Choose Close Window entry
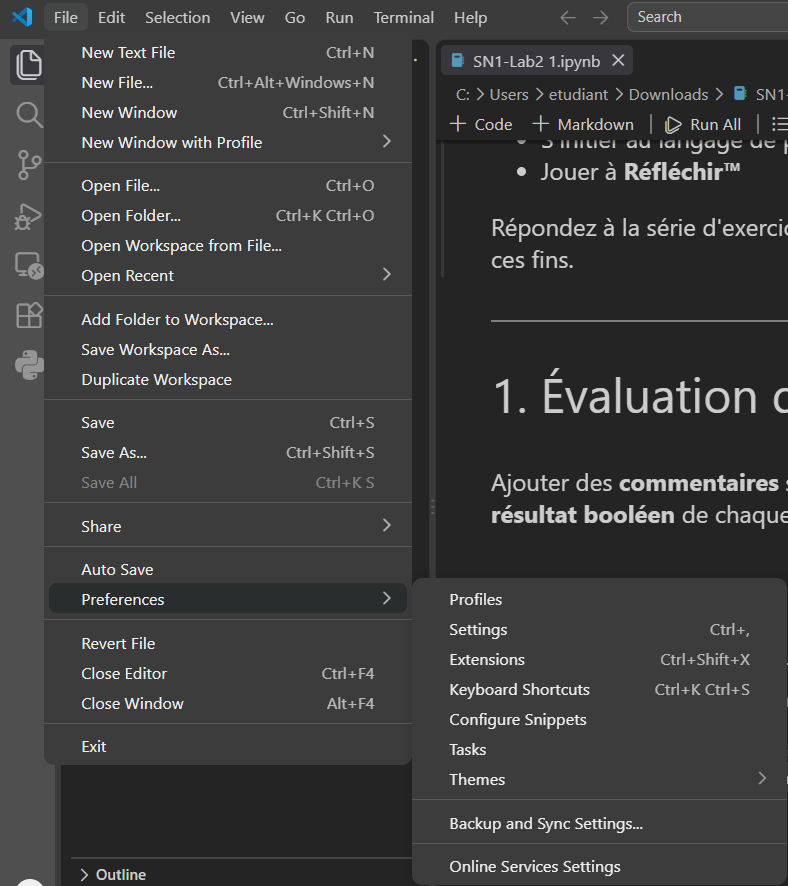 click(x=228, y=703)
